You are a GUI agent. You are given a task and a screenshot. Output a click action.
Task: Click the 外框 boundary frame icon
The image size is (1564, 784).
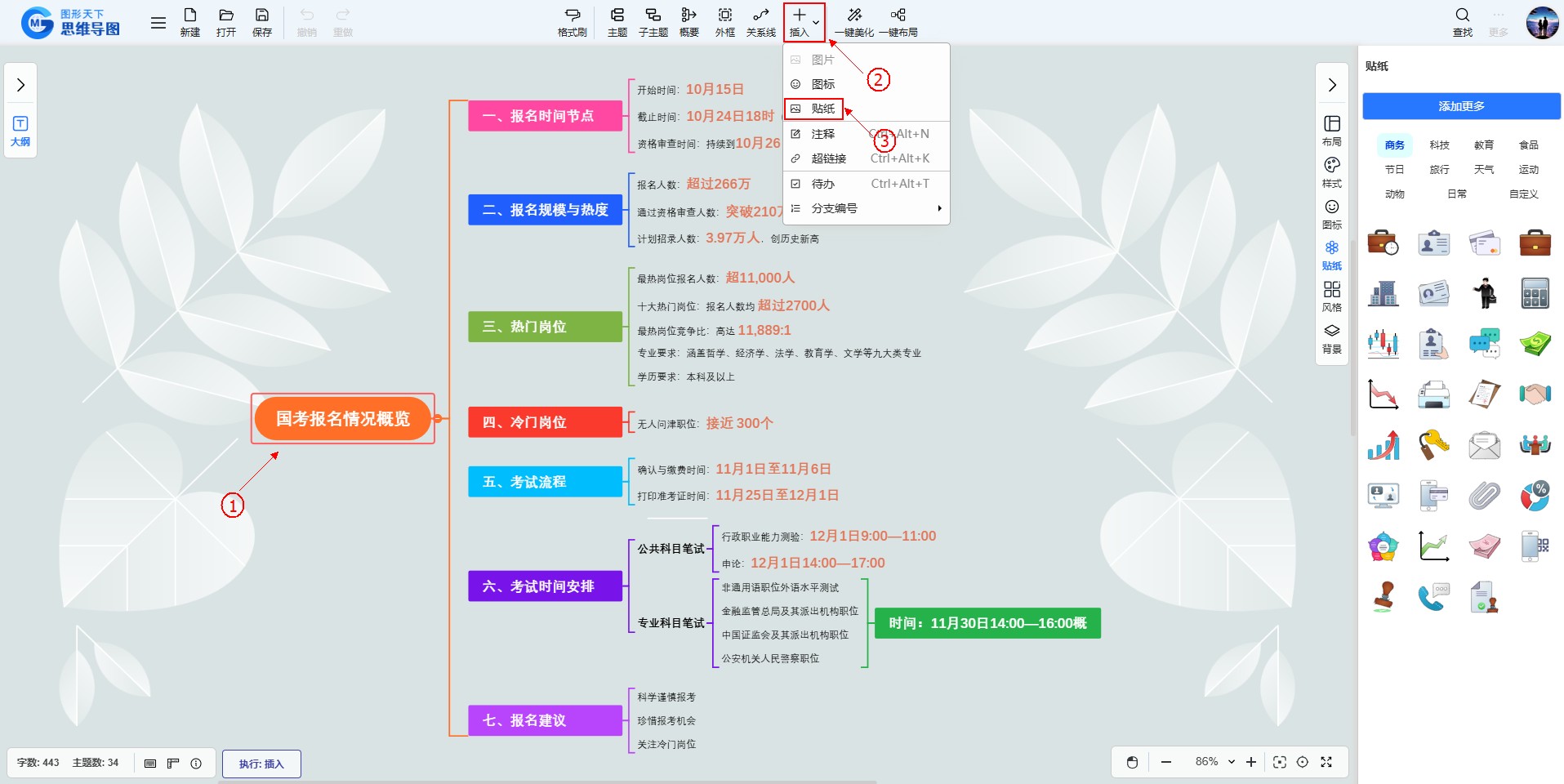click(724, 22)
